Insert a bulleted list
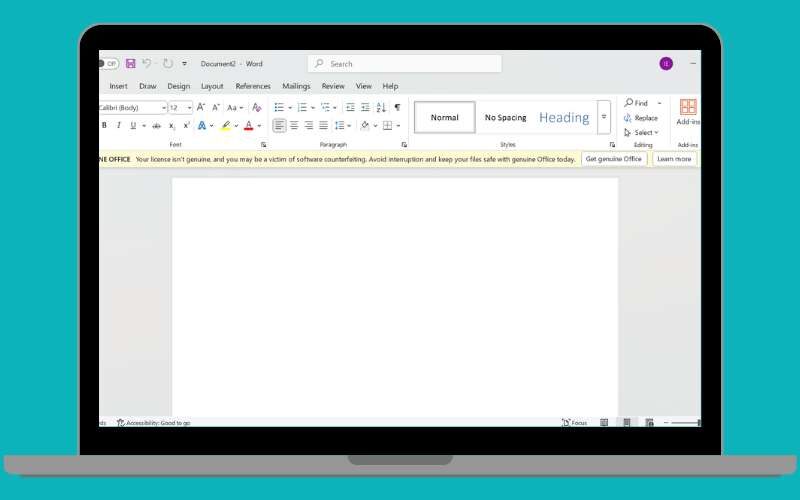 279,107
